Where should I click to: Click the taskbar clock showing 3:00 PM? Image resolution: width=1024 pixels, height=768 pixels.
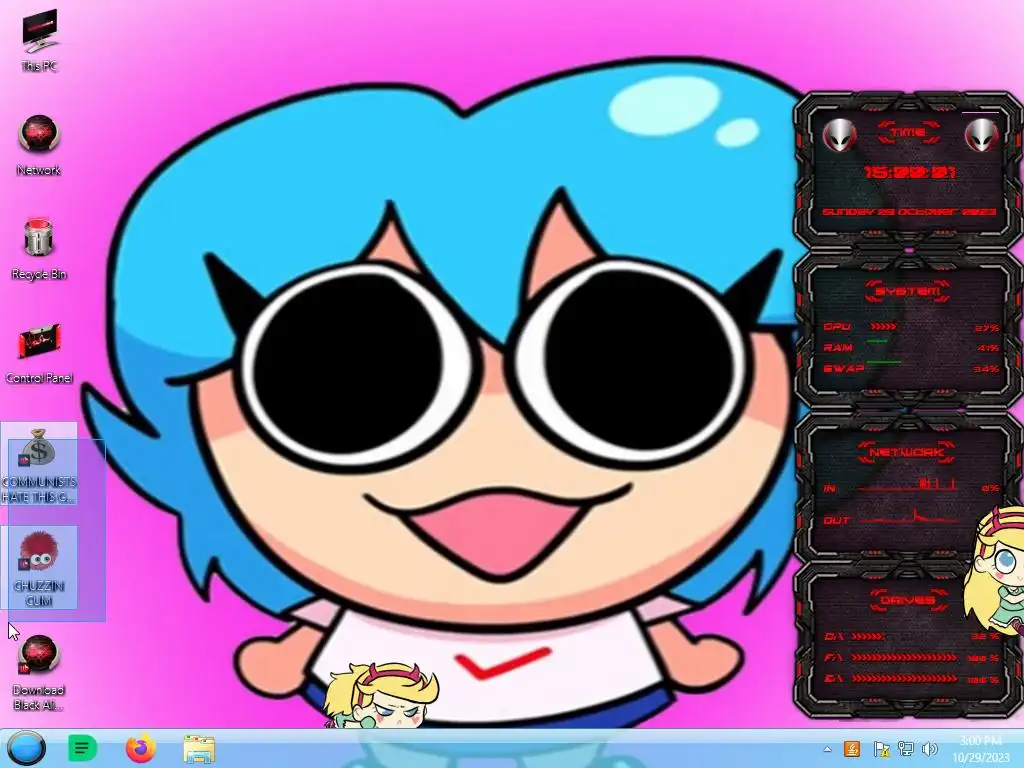click(981, 749)
